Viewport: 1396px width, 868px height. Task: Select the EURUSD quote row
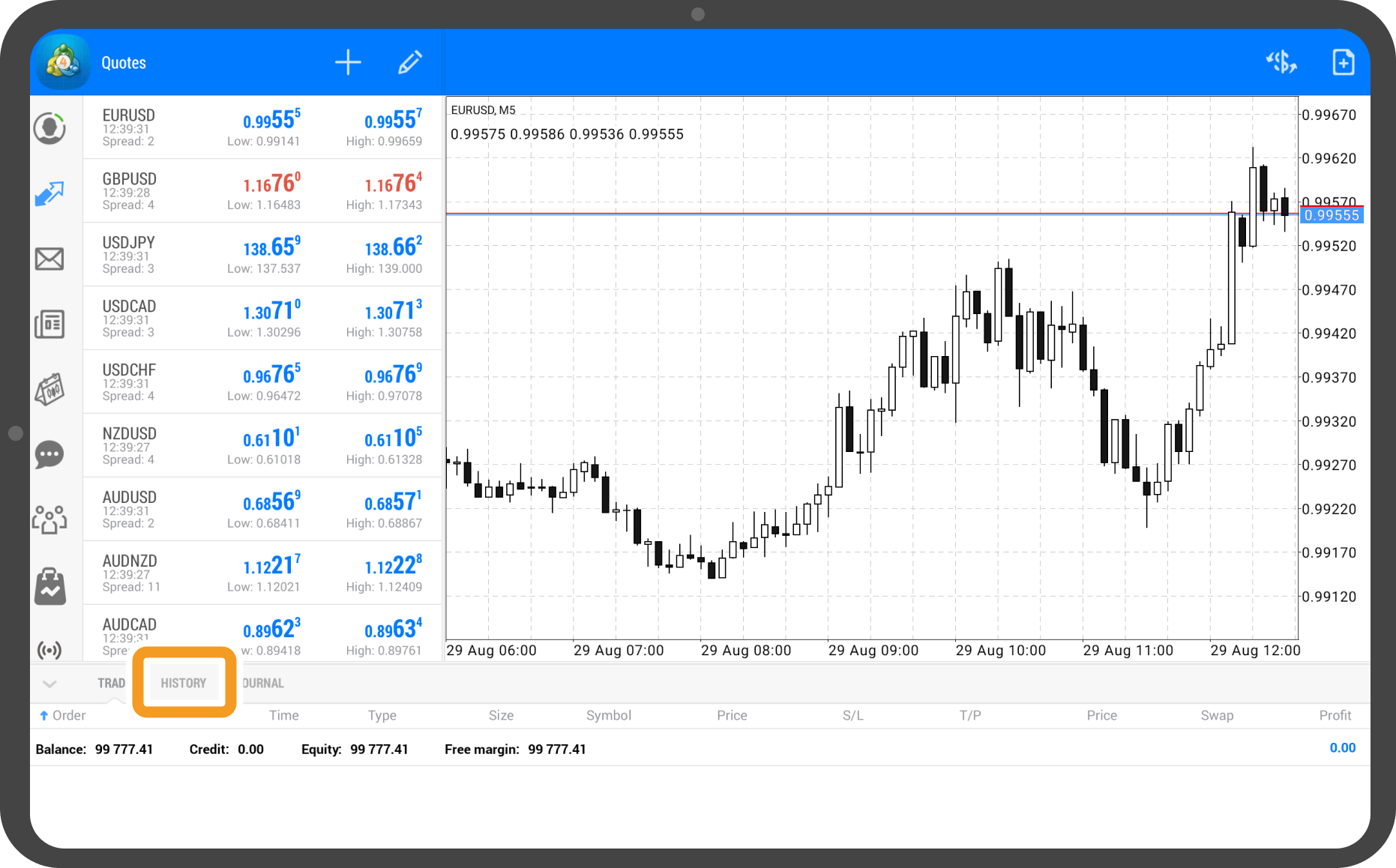pyautogui.click(x=262, y=127)
